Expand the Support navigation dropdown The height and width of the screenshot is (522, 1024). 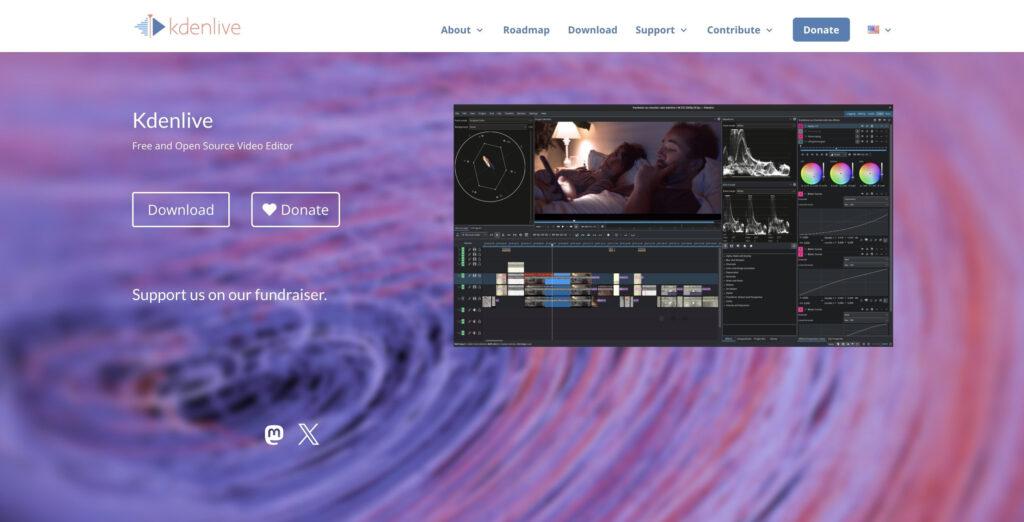[x=661, y=30]
